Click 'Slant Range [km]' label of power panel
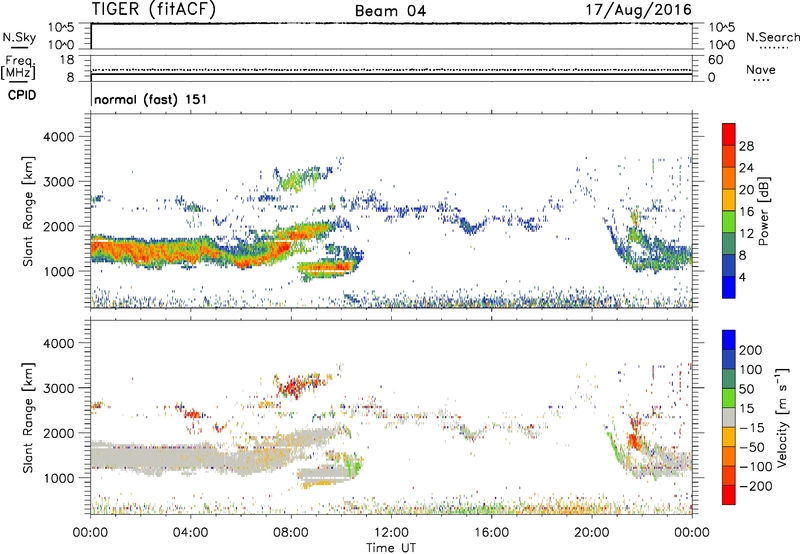 pyautogui.click(x=28, y=211)
